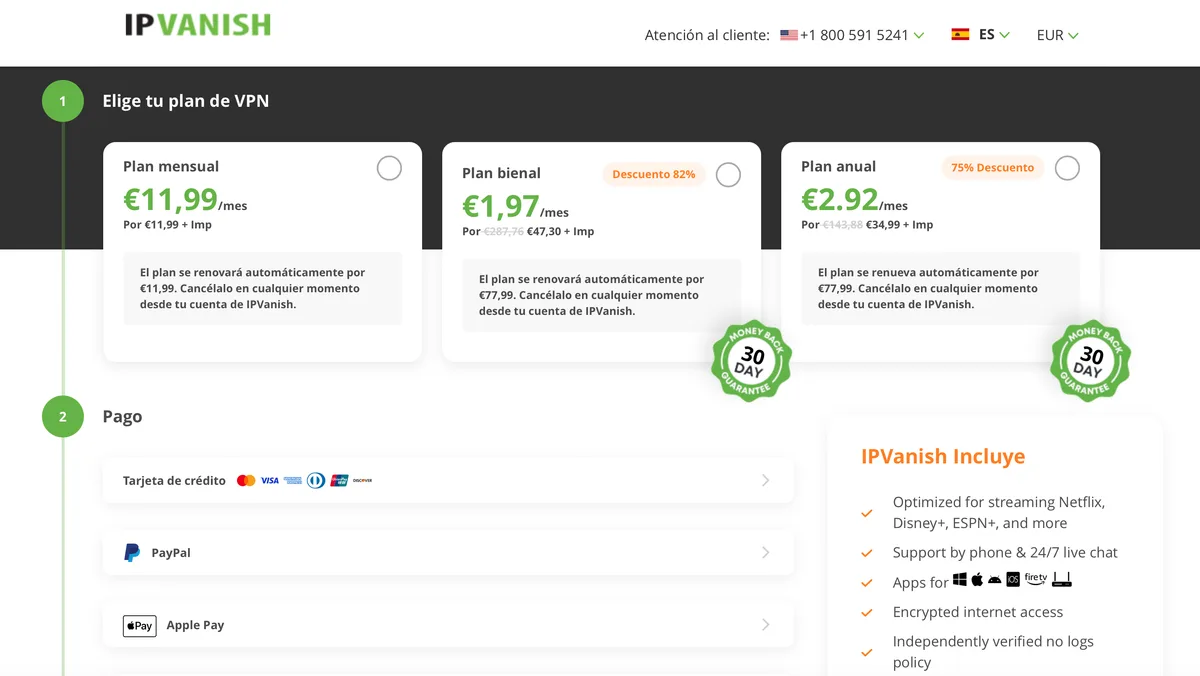The height and width of the screenshot is (676, 1200).
Task: Choose the PayPal payment label
Action: pyautogui.click(x=171, y=553)
